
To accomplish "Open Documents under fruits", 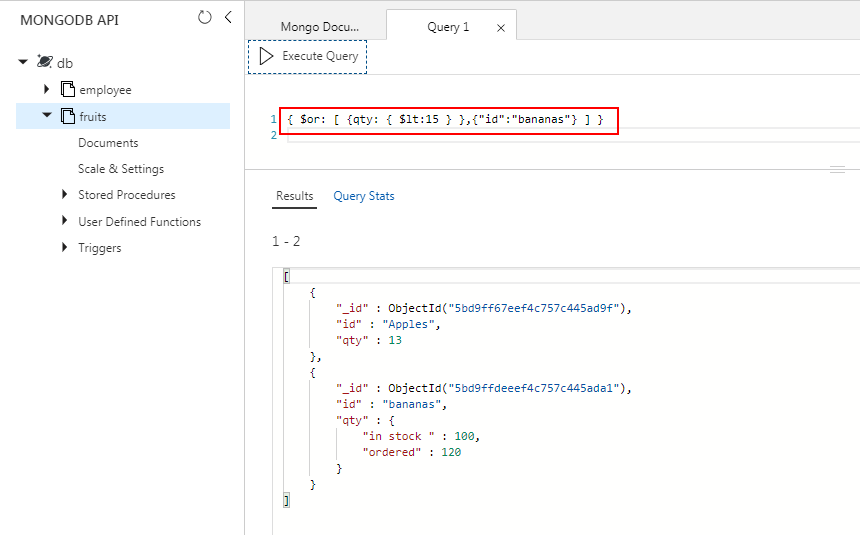I will pos(108,143).
